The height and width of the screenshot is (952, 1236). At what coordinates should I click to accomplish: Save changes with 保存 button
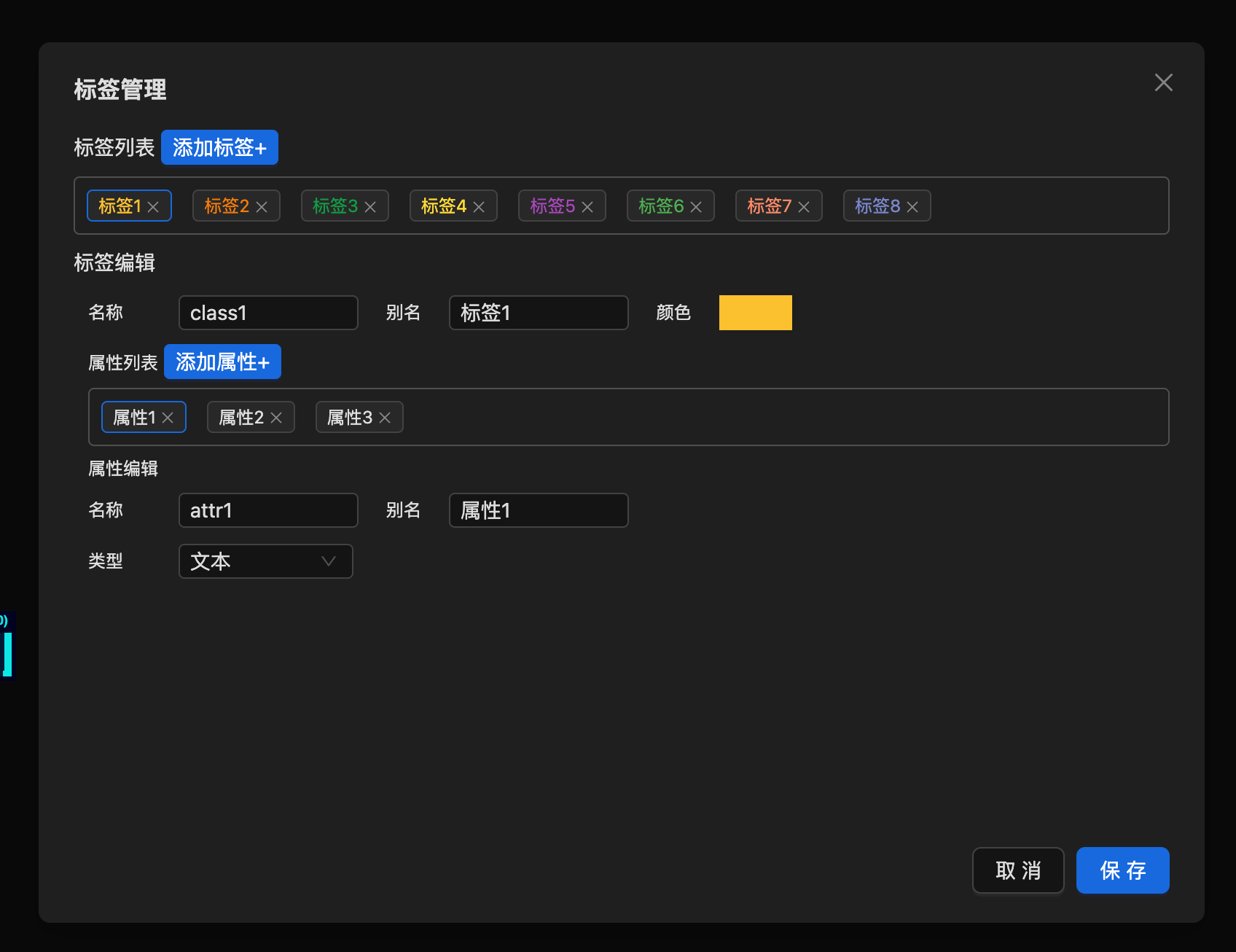tap(1122, 870)
